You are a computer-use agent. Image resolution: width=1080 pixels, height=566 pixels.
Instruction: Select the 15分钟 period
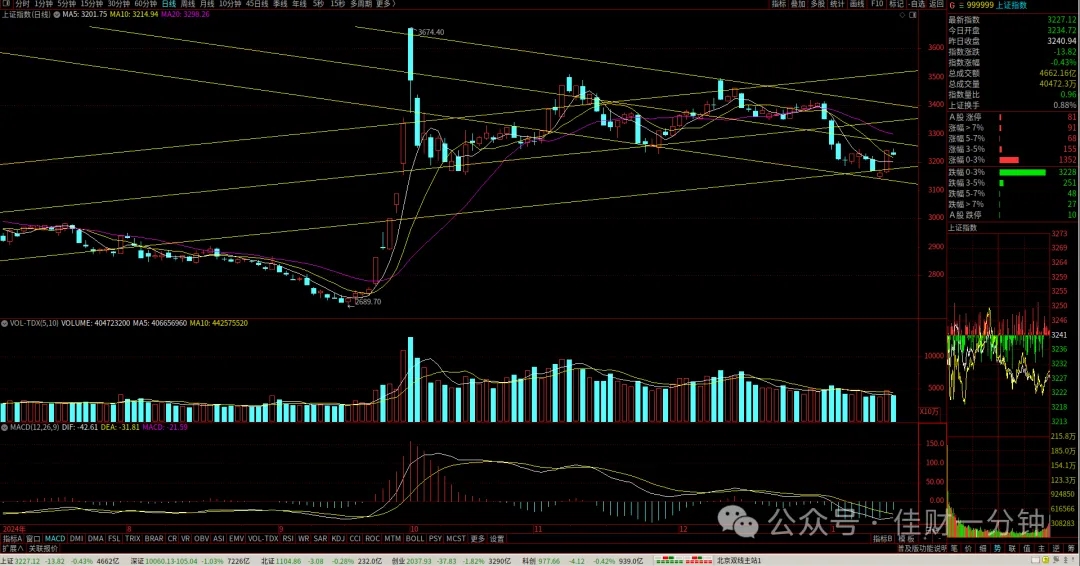pyautogui.click(x=92, y=4)
